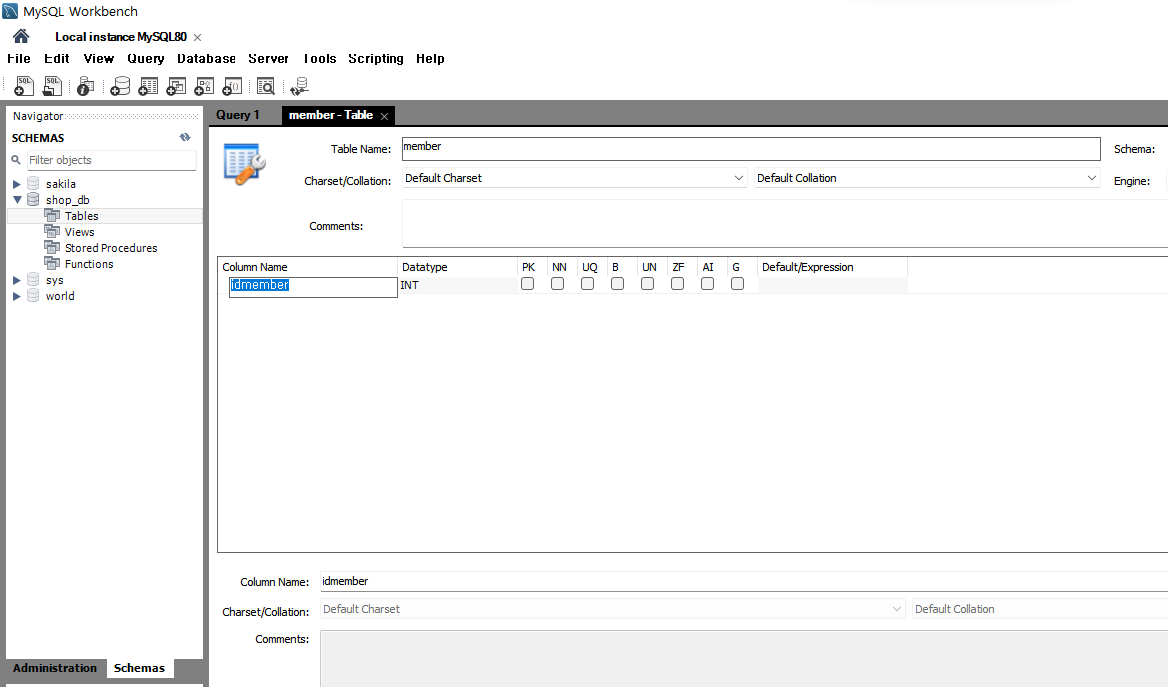The height and width of the screenshot is (687, 1168).
Task: Select the Schemas navigator tab
Action: pyautogui.click(x=139, y=668)
